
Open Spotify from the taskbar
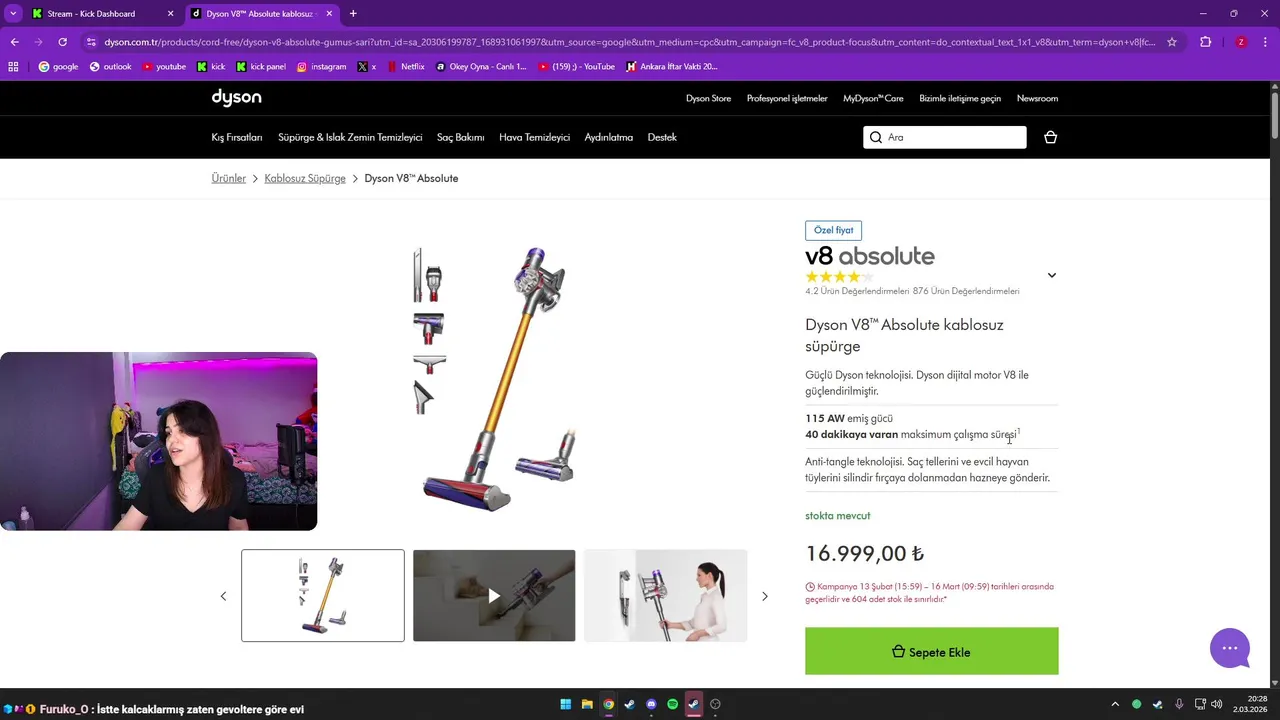coord(672,704)
